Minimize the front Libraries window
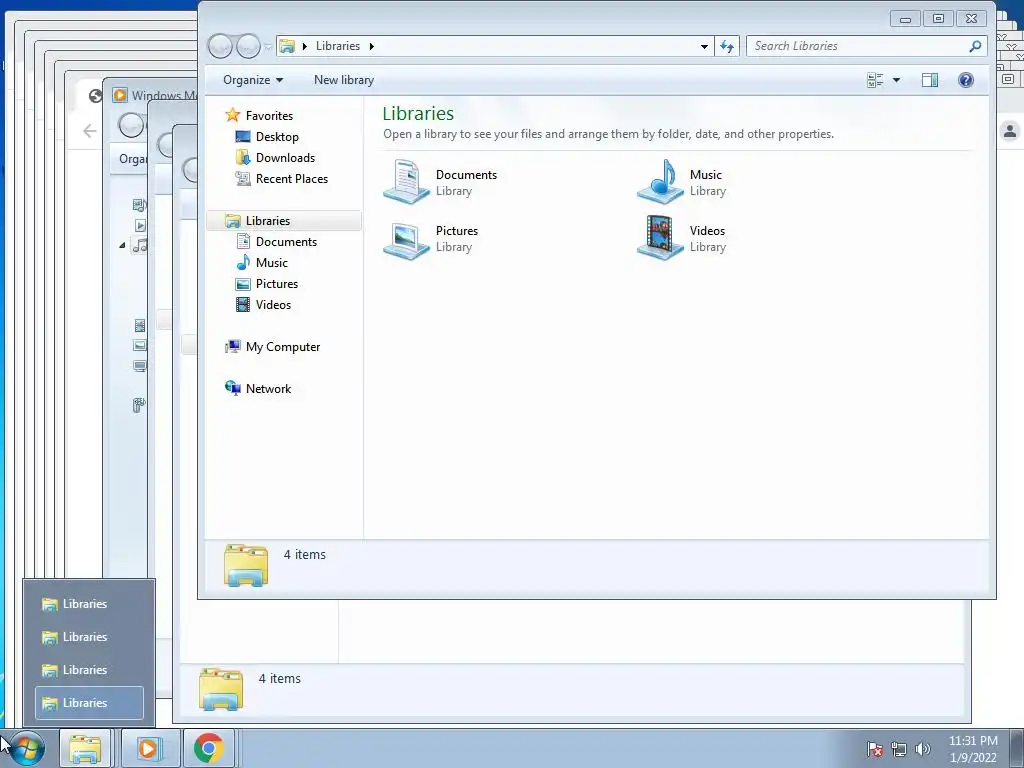 [x=905, y=19]
